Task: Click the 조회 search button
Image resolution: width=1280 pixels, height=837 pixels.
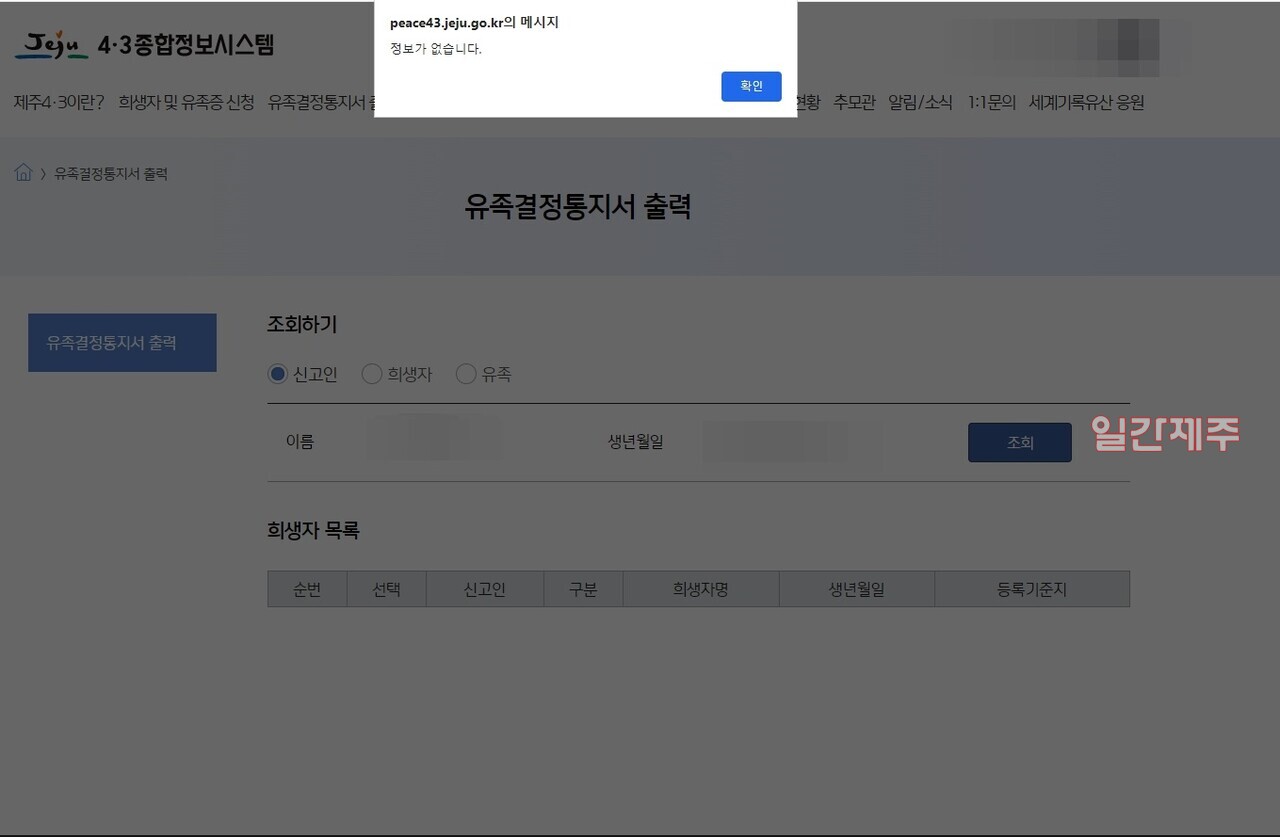Action: [1019, 442]
